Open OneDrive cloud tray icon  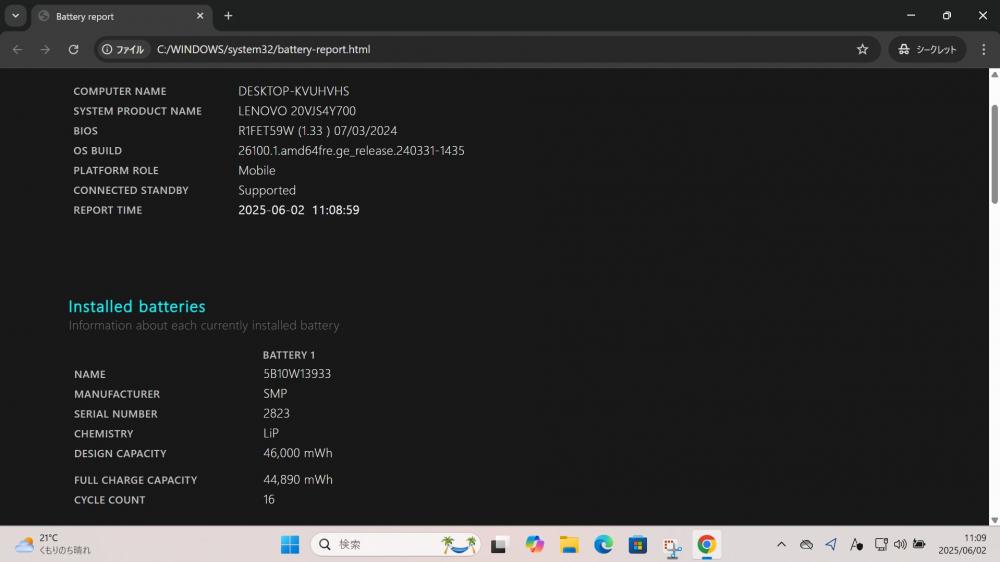click(806, 544)
